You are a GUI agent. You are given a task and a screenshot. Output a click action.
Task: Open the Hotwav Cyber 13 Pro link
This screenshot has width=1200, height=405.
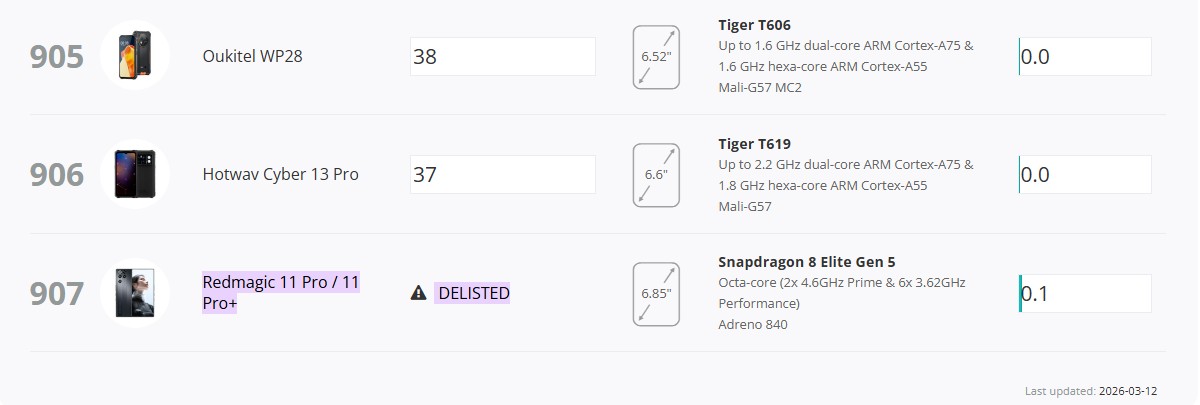280,174
